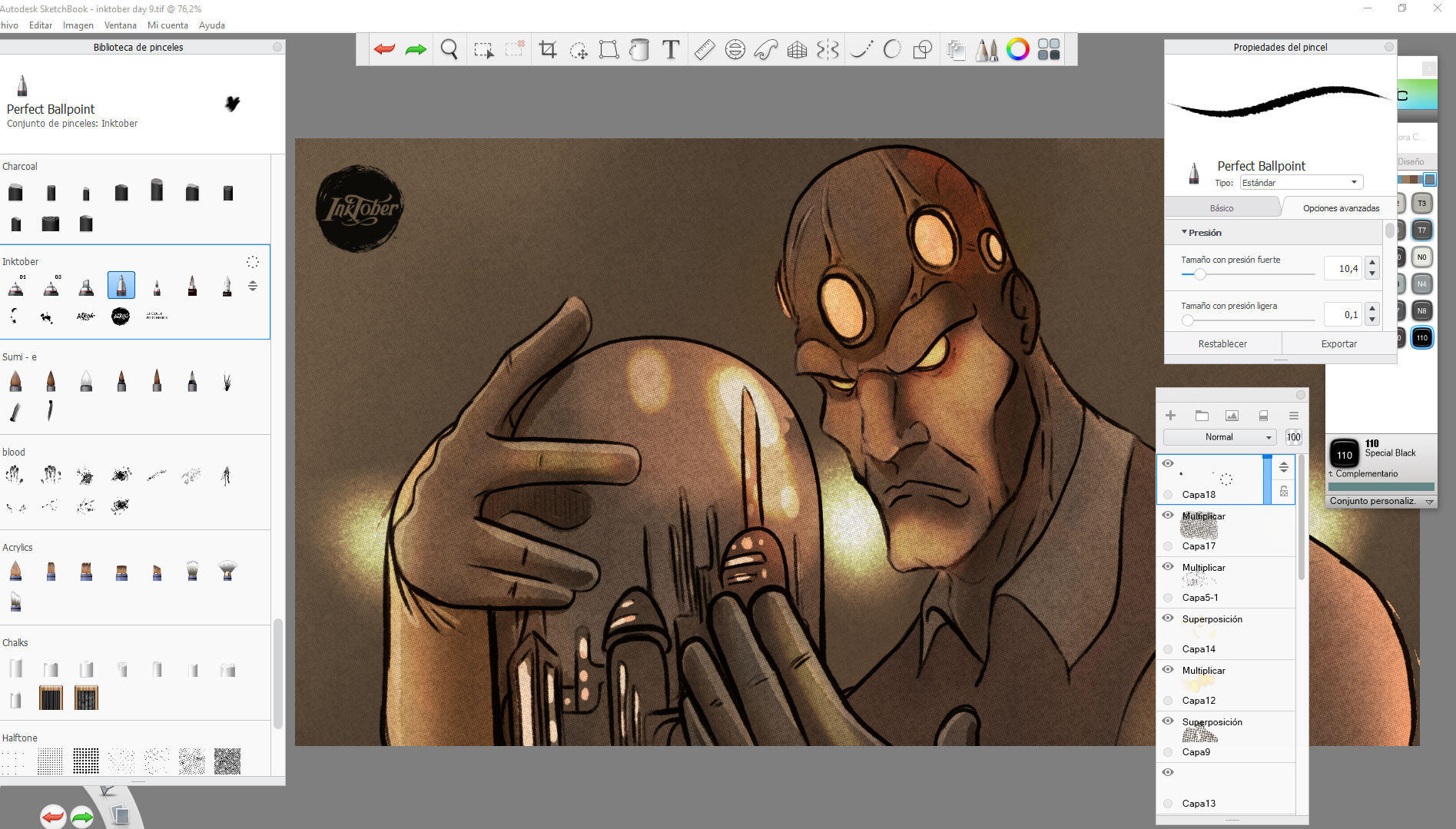This screenshot has height=829, width=1456.
Task: Click the Restablecer button
Action: point(1222,344)
